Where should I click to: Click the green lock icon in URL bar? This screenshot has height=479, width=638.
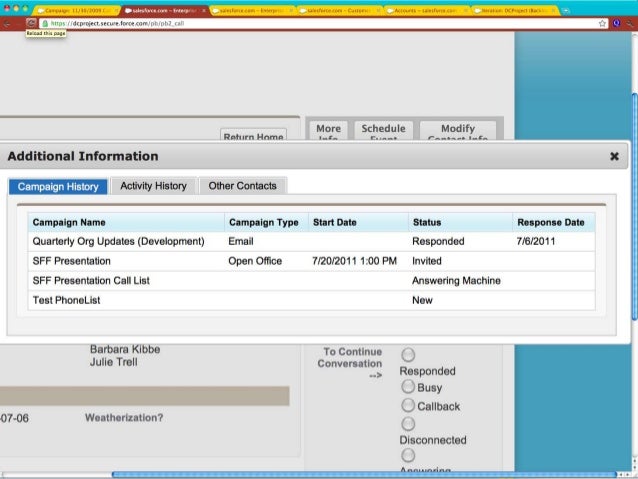coord(45,22)
